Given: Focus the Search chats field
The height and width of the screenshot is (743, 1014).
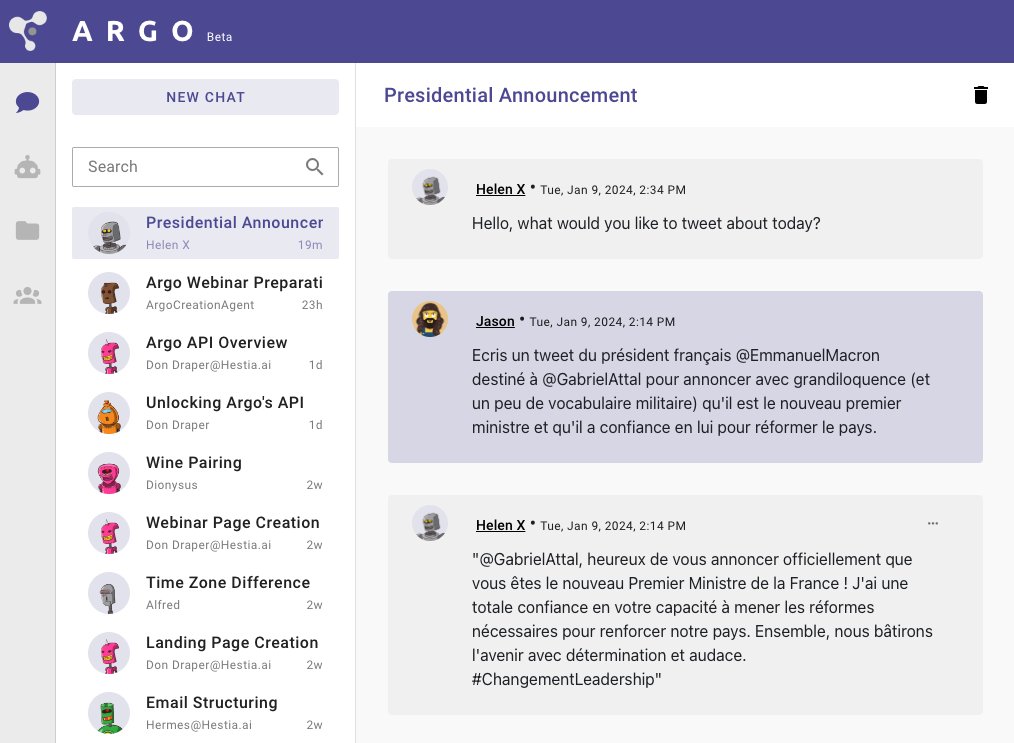Looking at the screenshot, I should point(205,167).
